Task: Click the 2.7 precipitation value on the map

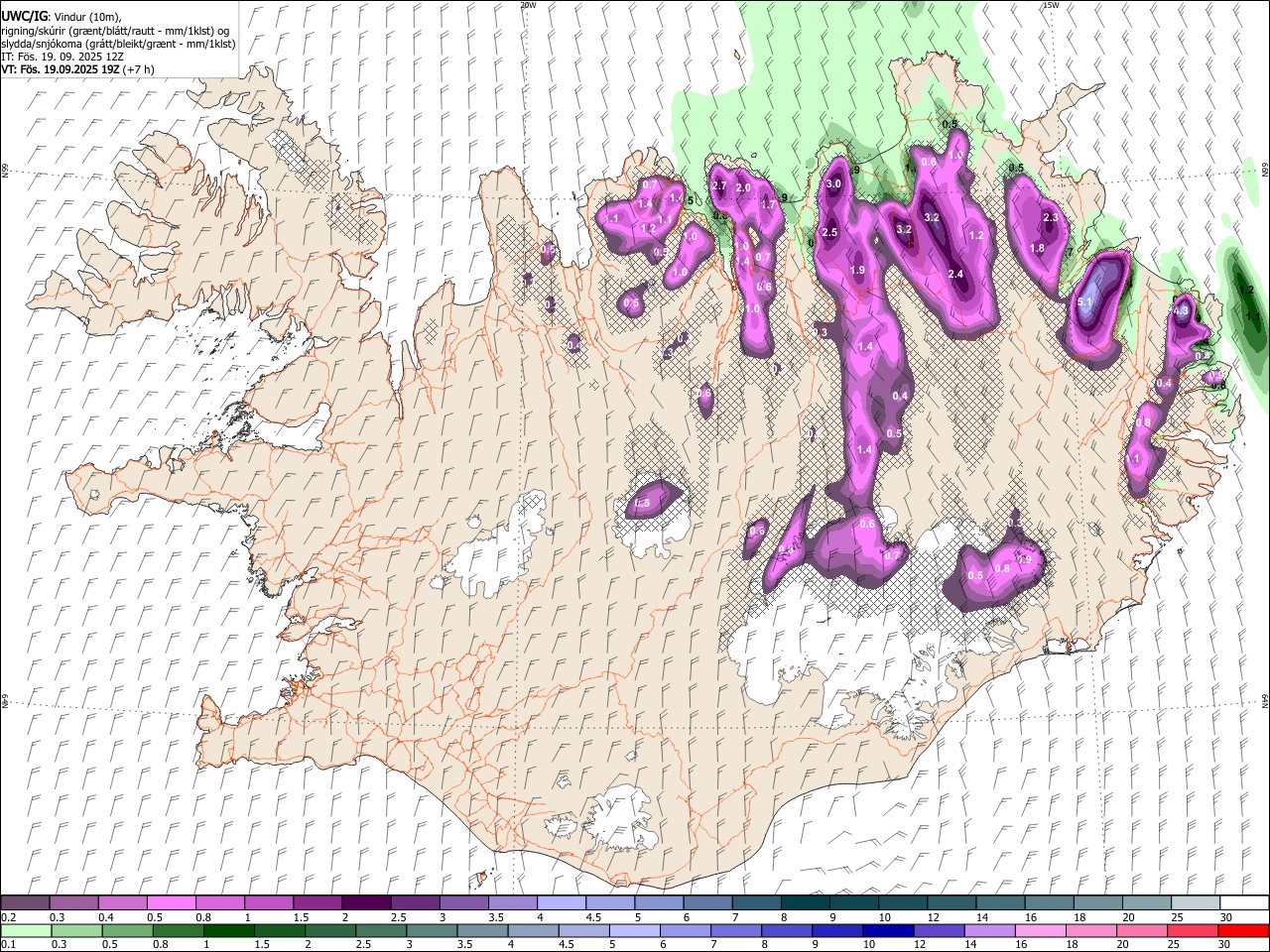Action: (720, 185)
